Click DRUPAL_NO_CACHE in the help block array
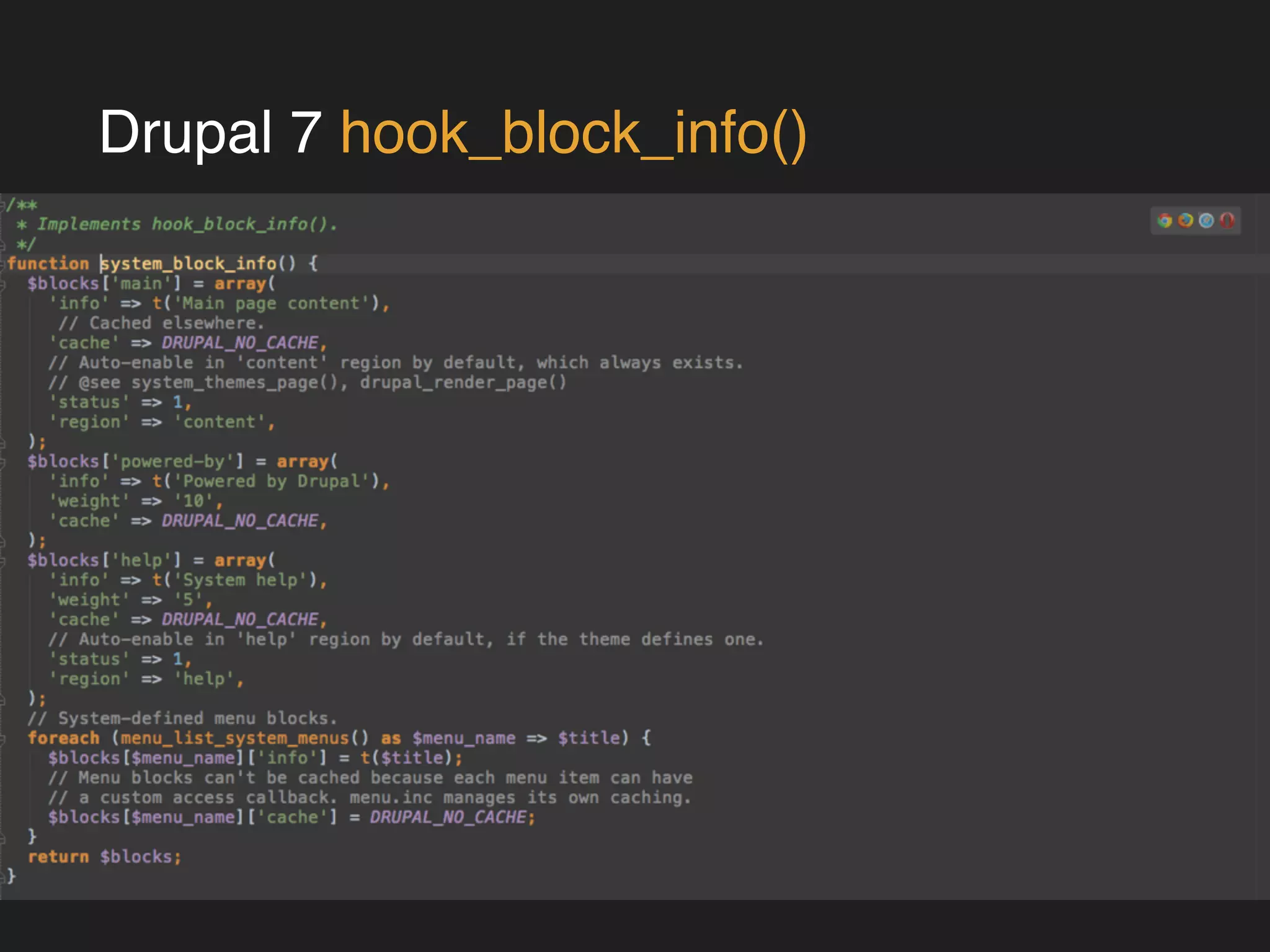The height and width of the screenshot is (952, 1270). [x=240, y=620]
